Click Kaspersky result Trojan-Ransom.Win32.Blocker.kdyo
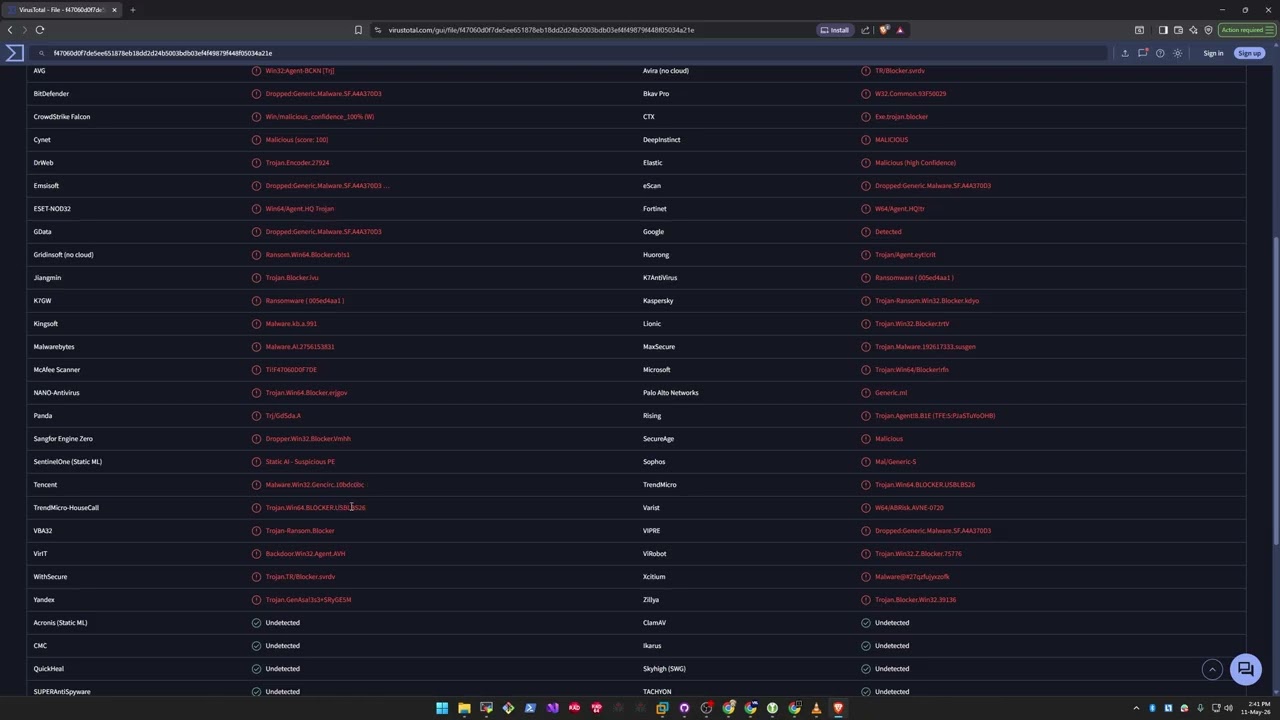 [927, 301]
